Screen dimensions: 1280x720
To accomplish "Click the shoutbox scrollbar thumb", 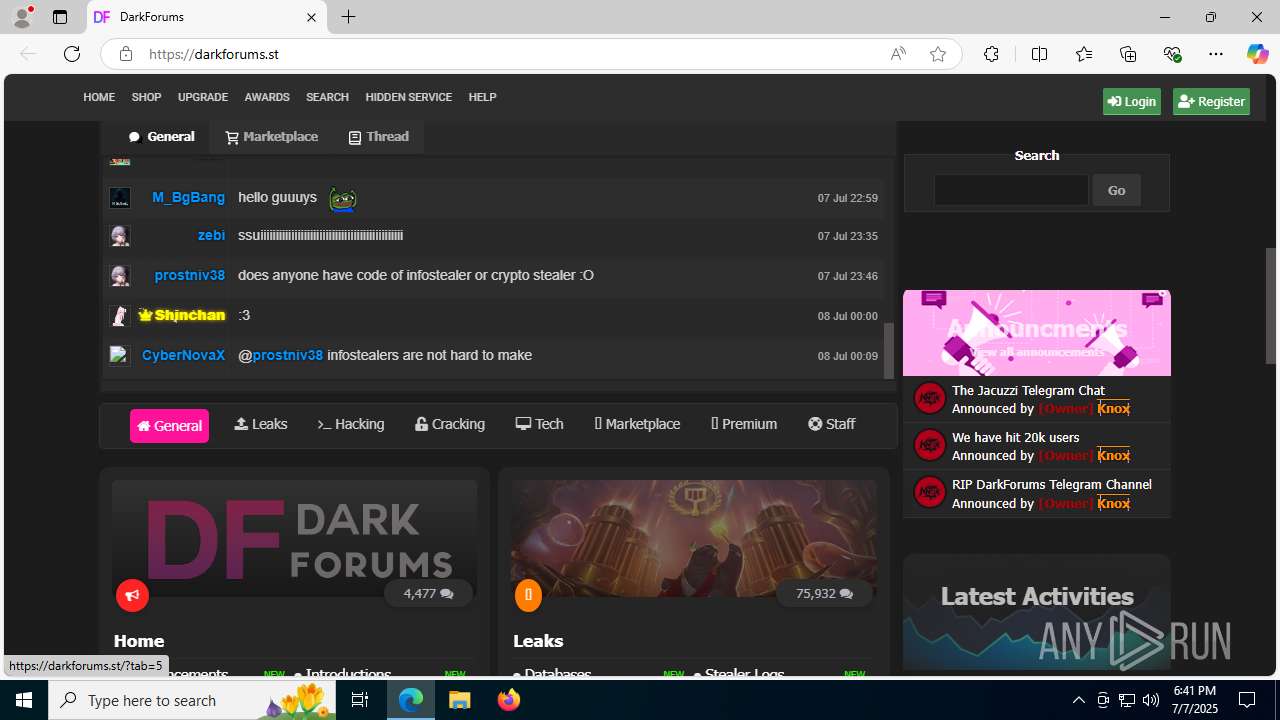I will click(x=889, y=351).
